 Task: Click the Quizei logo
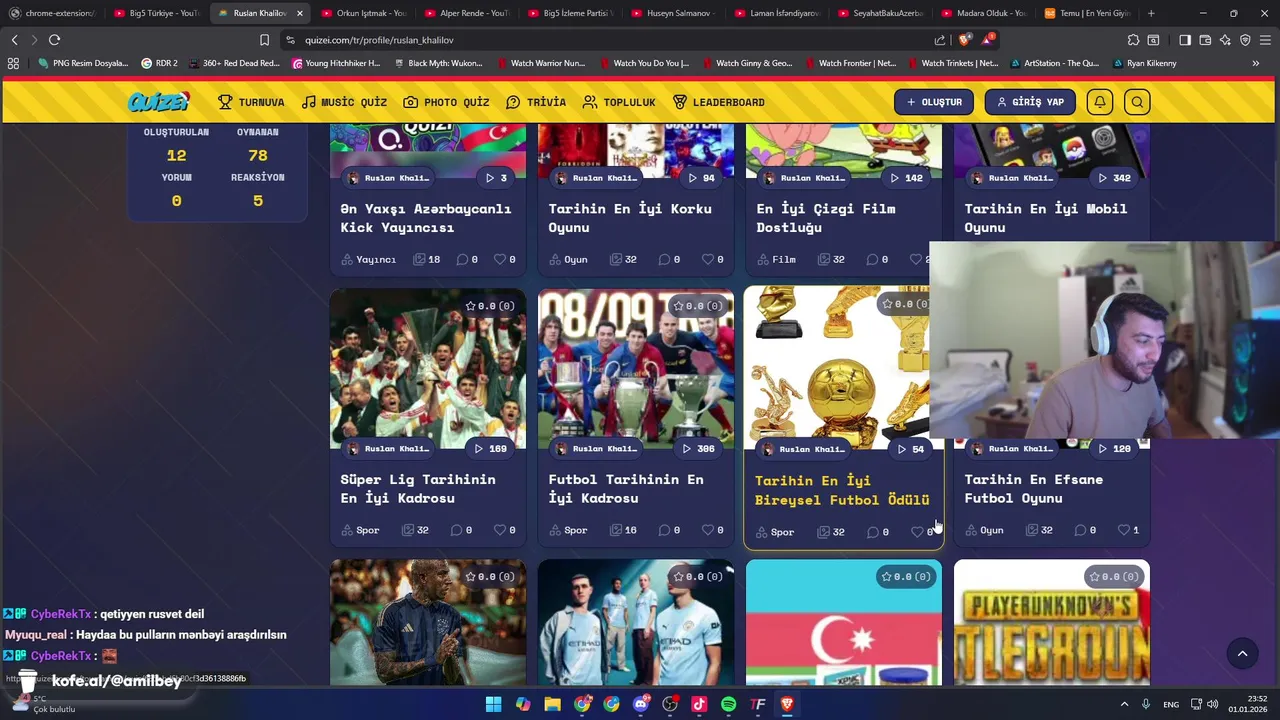(158, 102)
